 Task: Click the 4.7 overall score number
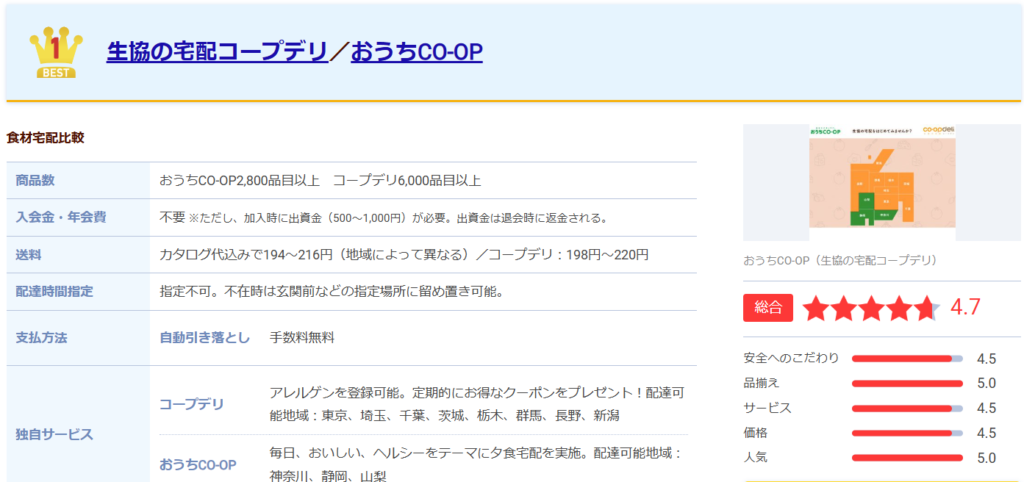point(965,307)
